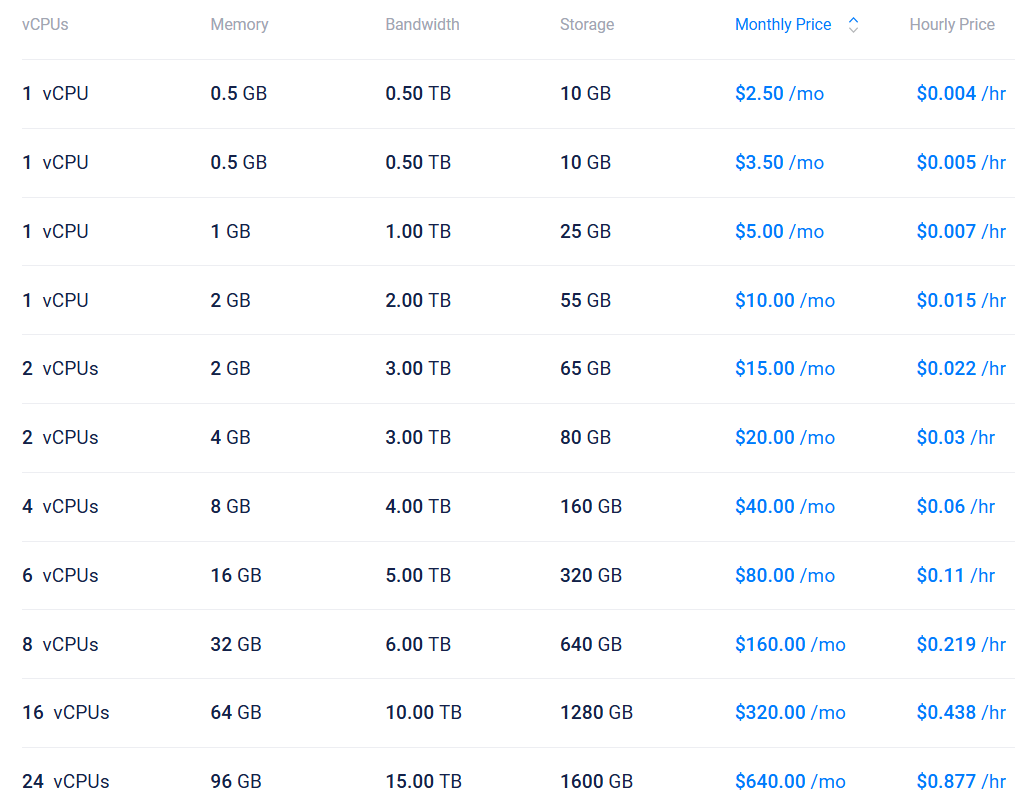The image size is (1015, 800).
Task: Click the vCPUs column header
Action: click(x=45, y=25)
